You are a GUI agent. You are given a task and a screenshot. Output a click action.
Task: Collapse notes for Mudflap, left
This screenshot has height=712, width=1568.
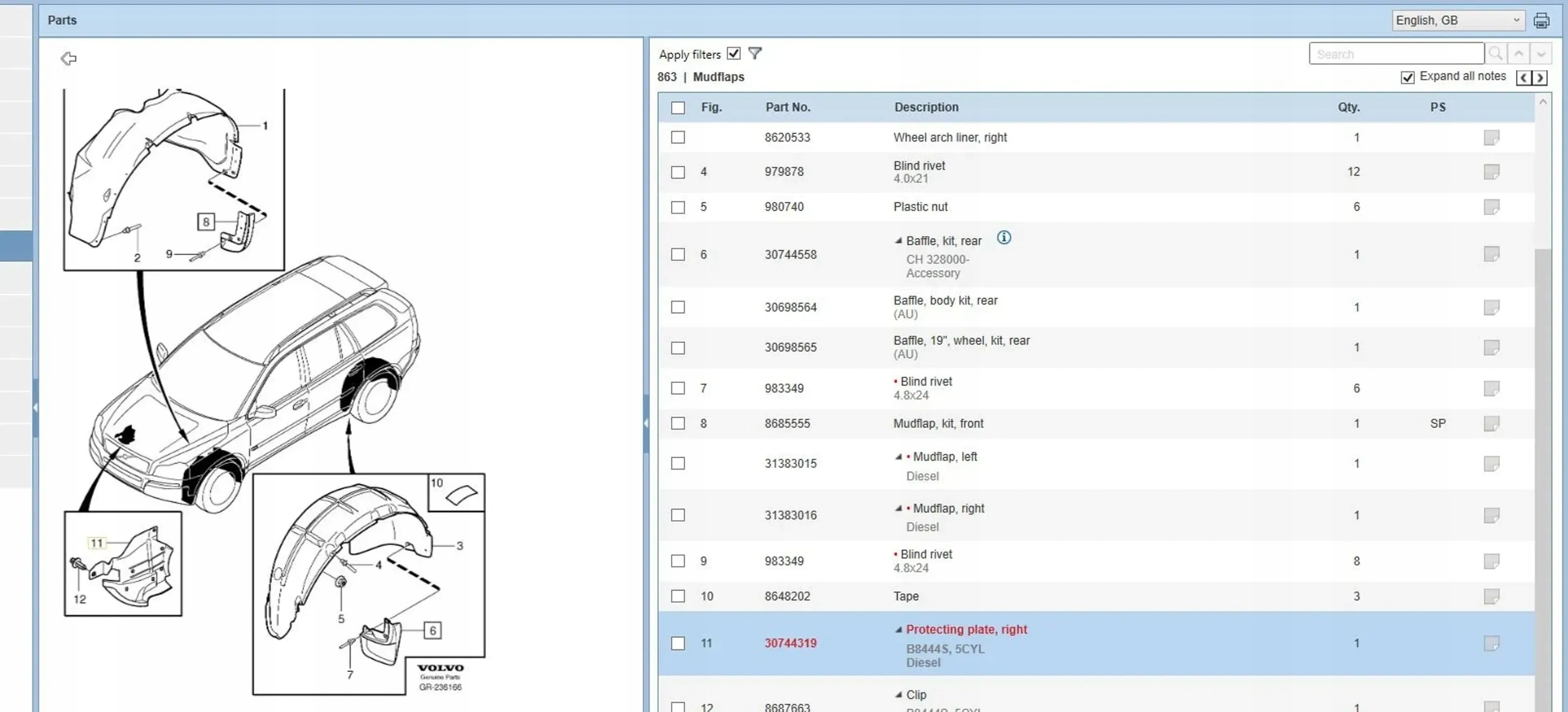[898, 457]
